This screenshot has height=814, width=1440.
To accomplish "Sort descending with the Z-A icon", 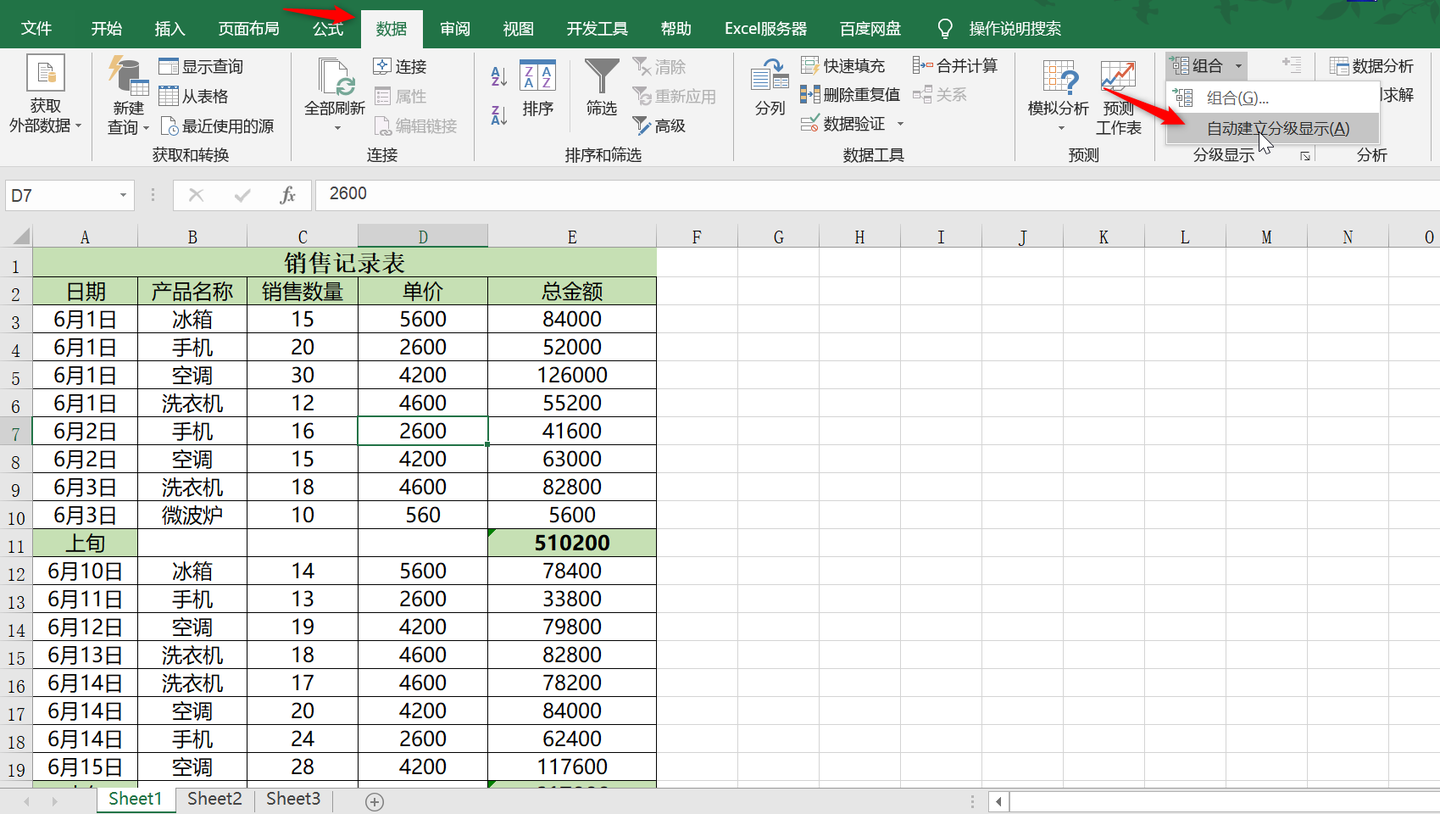I will 498,115.
